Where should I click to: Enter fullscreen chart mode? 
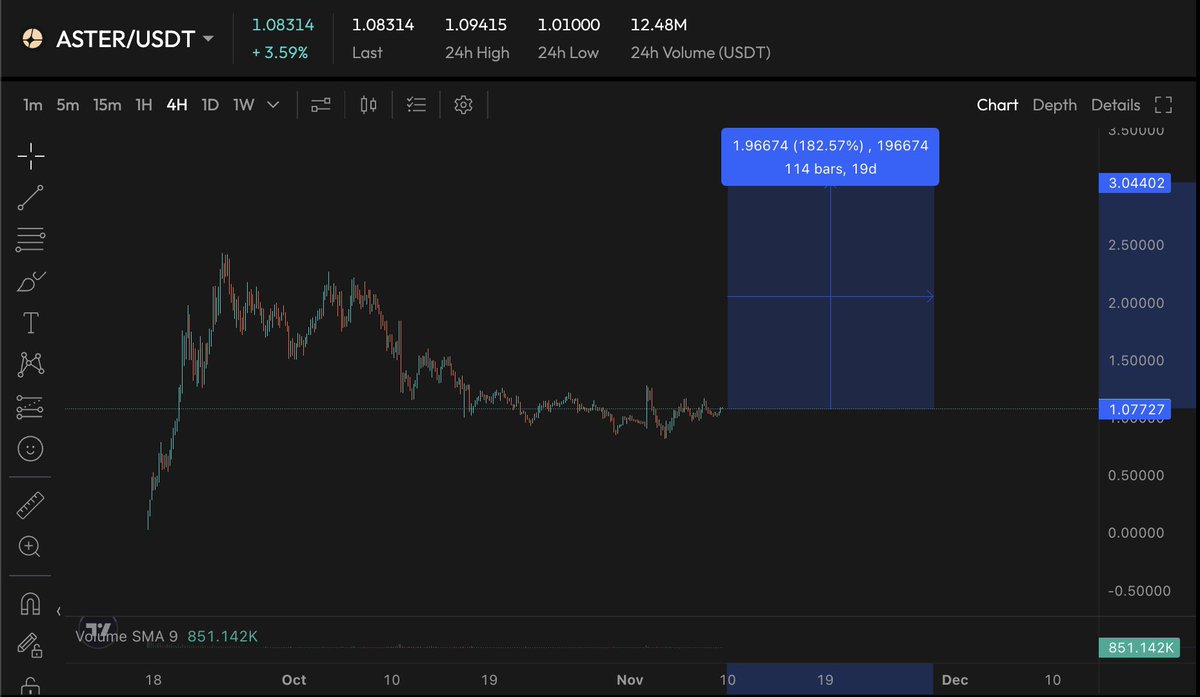[1163, 105]
